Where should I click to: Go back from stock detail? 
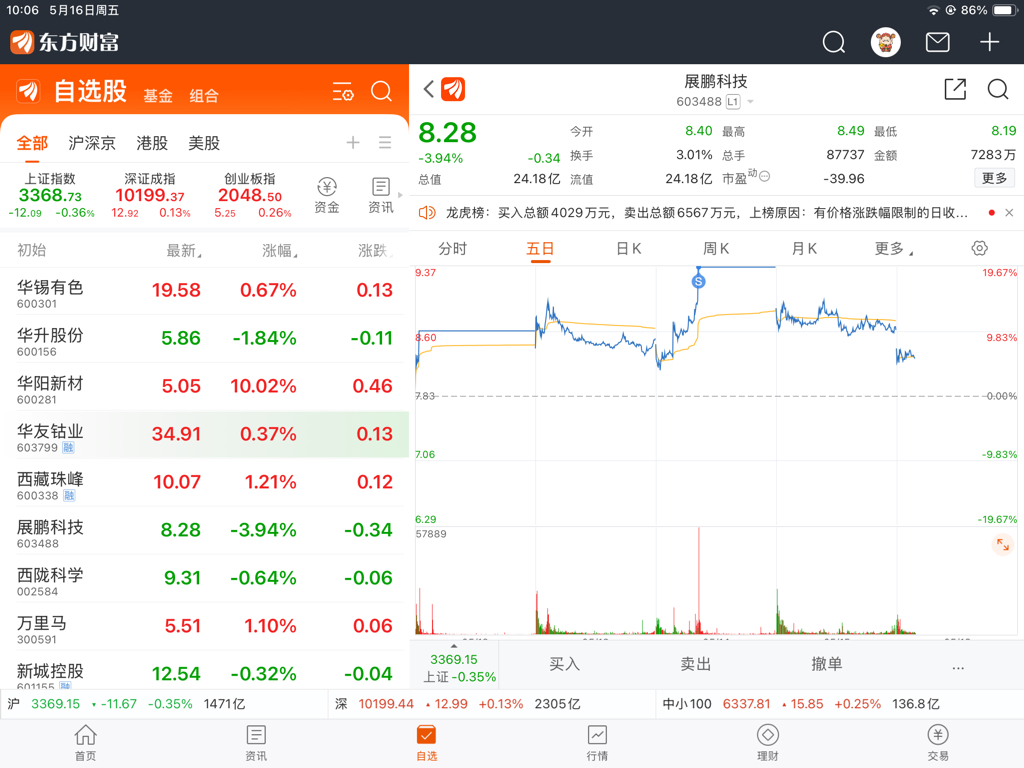tap(428, 89)
